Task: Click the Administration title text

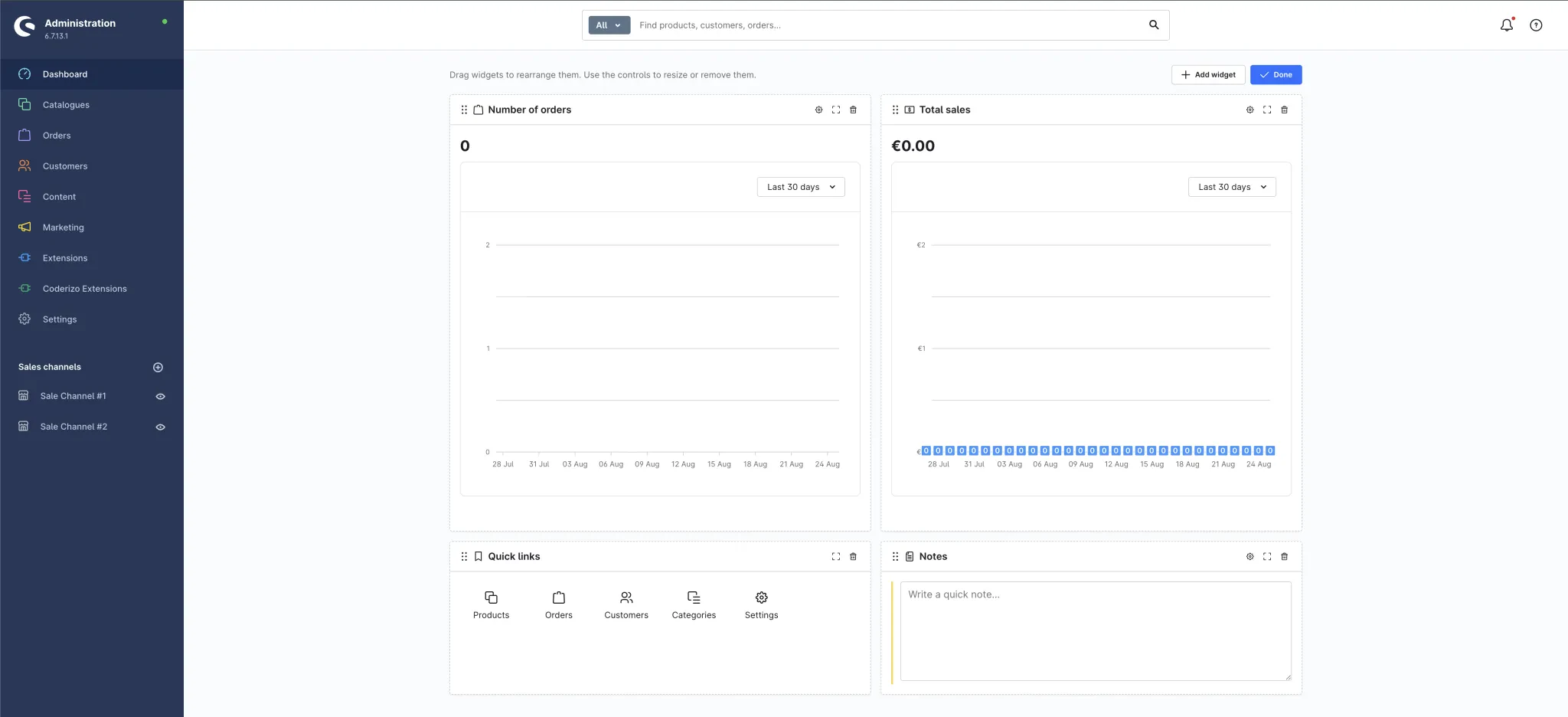Action: click(x=80, y=23)
